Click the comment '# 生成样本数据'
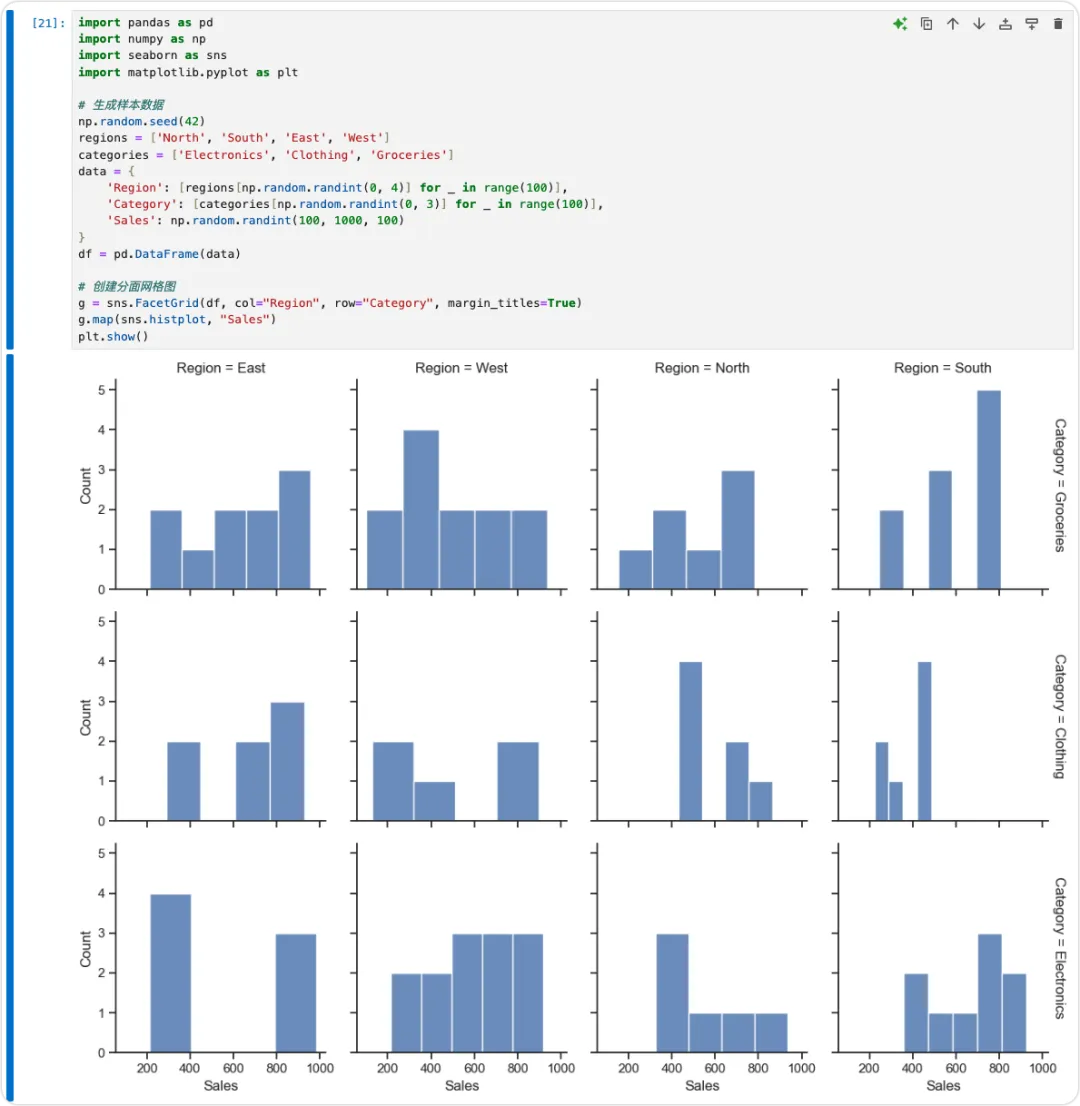1080x1106 pixels. click(121, 104)
